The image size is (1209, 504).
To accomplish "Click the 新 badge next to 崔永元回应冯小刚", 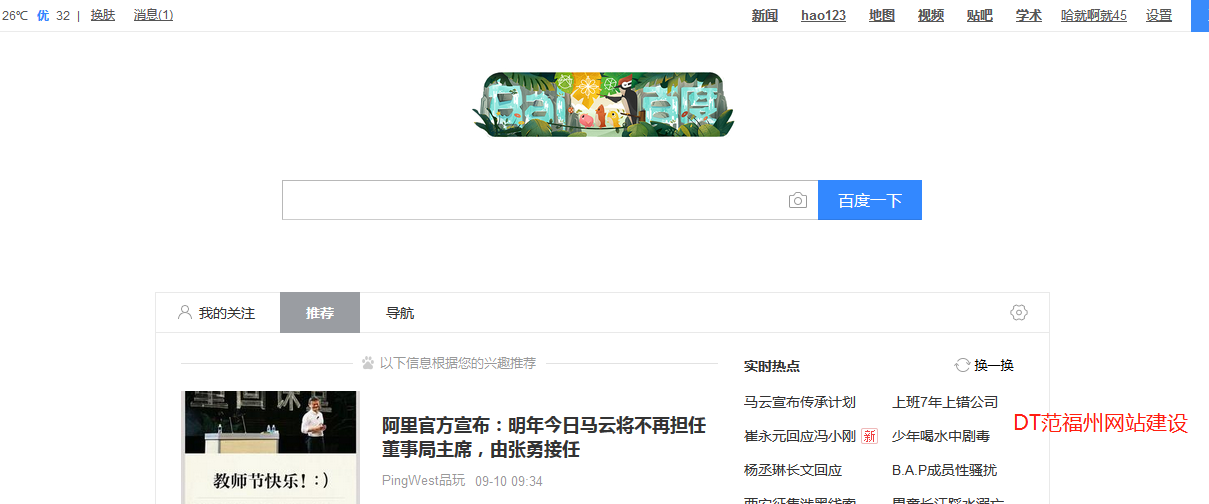I will point(869,436).
